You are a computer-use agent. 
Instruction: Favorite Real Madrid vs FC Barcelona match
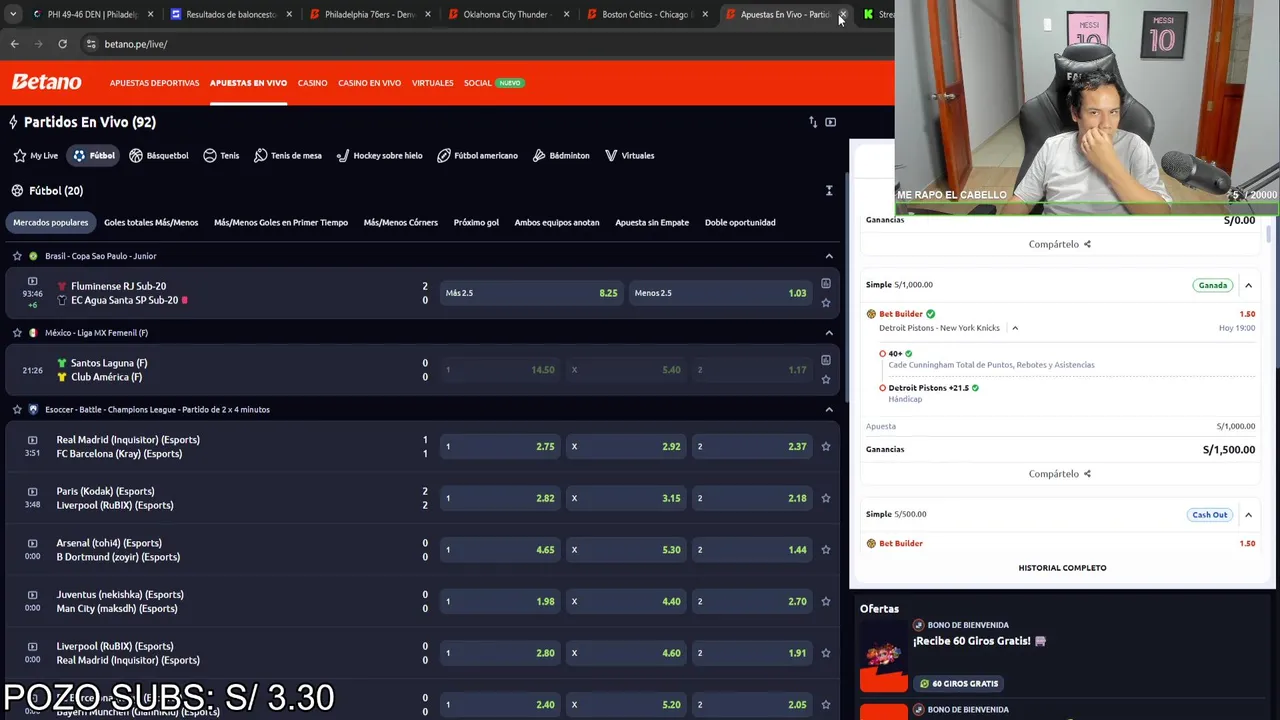coord(826,446)
